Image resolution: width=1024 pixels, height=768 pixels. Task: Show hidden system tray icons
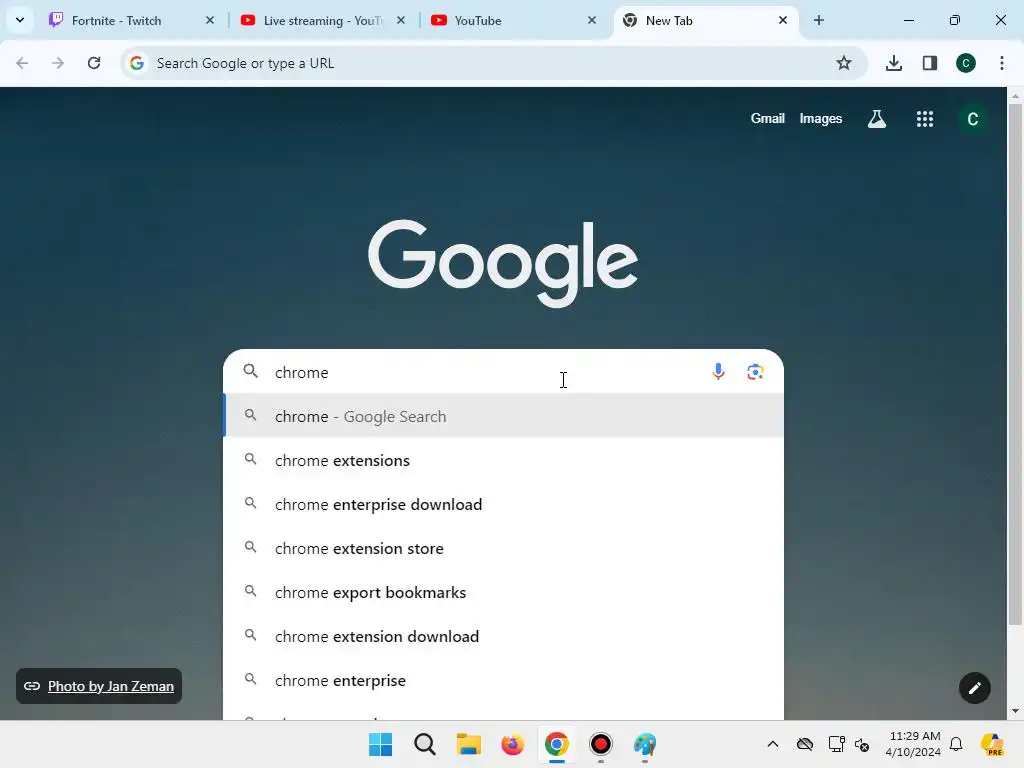coord(773,744)
